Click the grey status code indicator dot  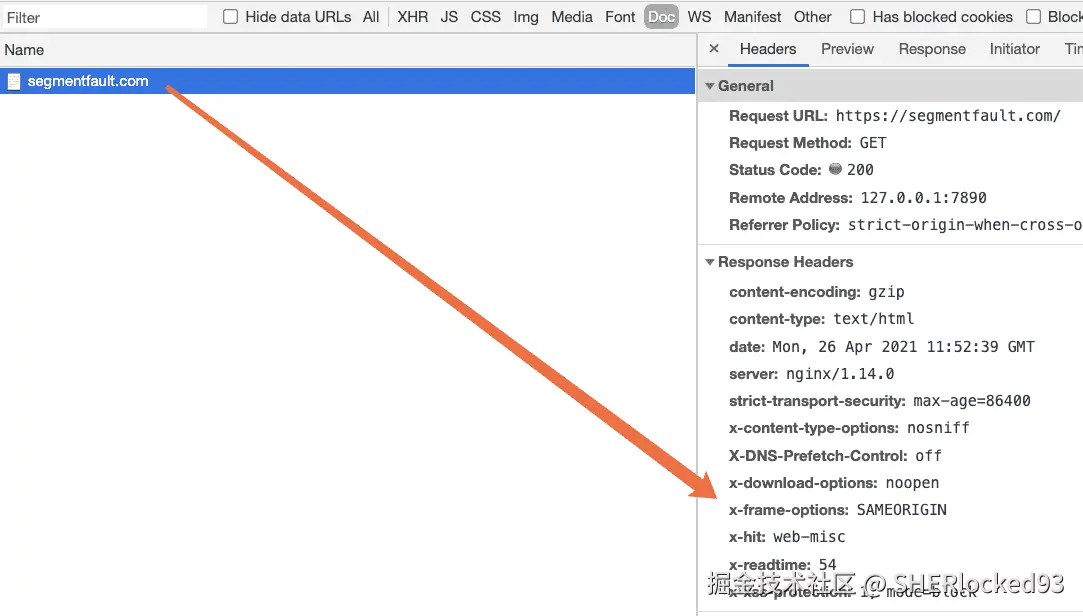[x=835, y=169]
